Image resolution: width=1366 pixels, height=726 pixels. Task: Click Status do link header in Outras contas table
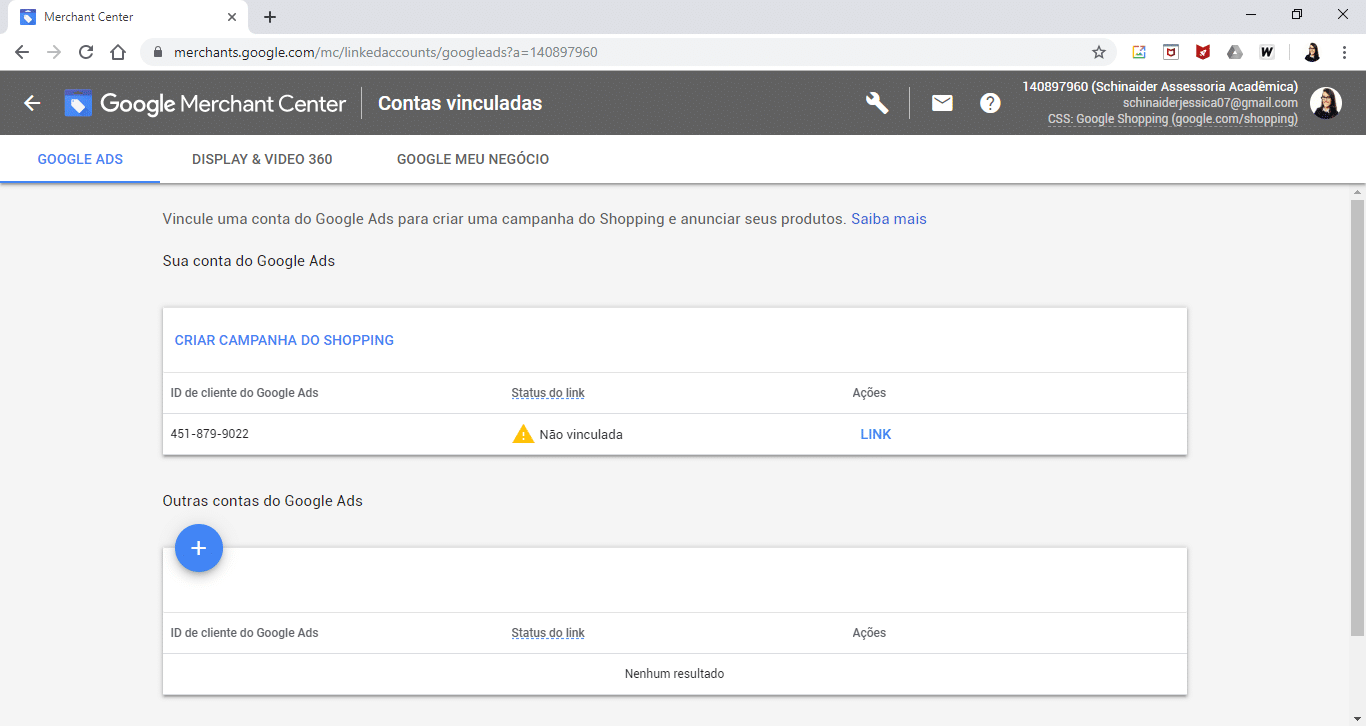[x=548, y=633]
